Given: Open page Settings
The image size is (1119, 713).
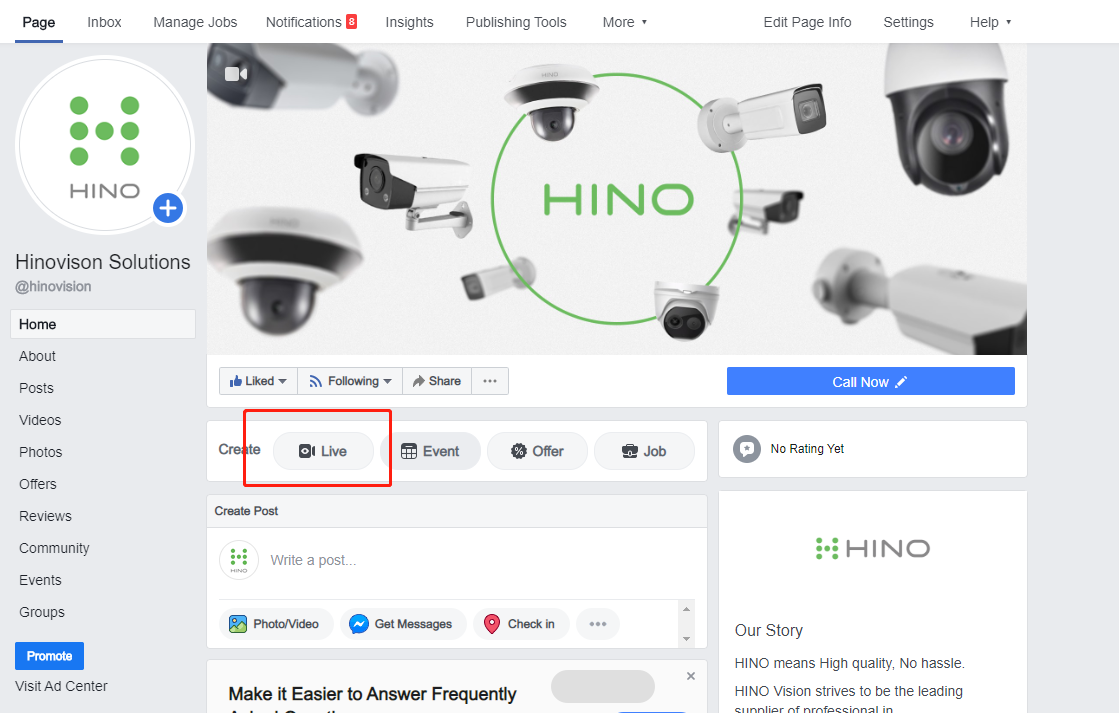Looking at the screenshot, I should [x=908, y=22].
